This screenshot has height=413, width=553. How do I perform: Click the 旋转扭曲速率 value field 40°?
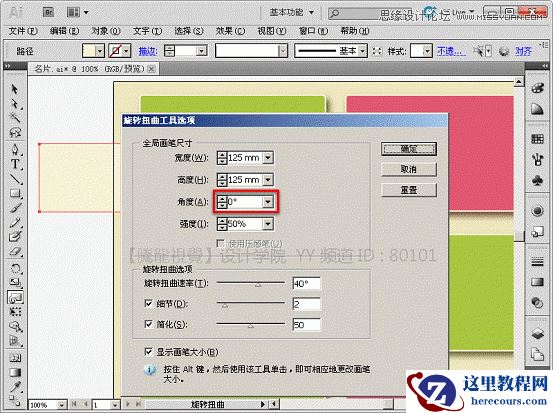tap(306, 284)
